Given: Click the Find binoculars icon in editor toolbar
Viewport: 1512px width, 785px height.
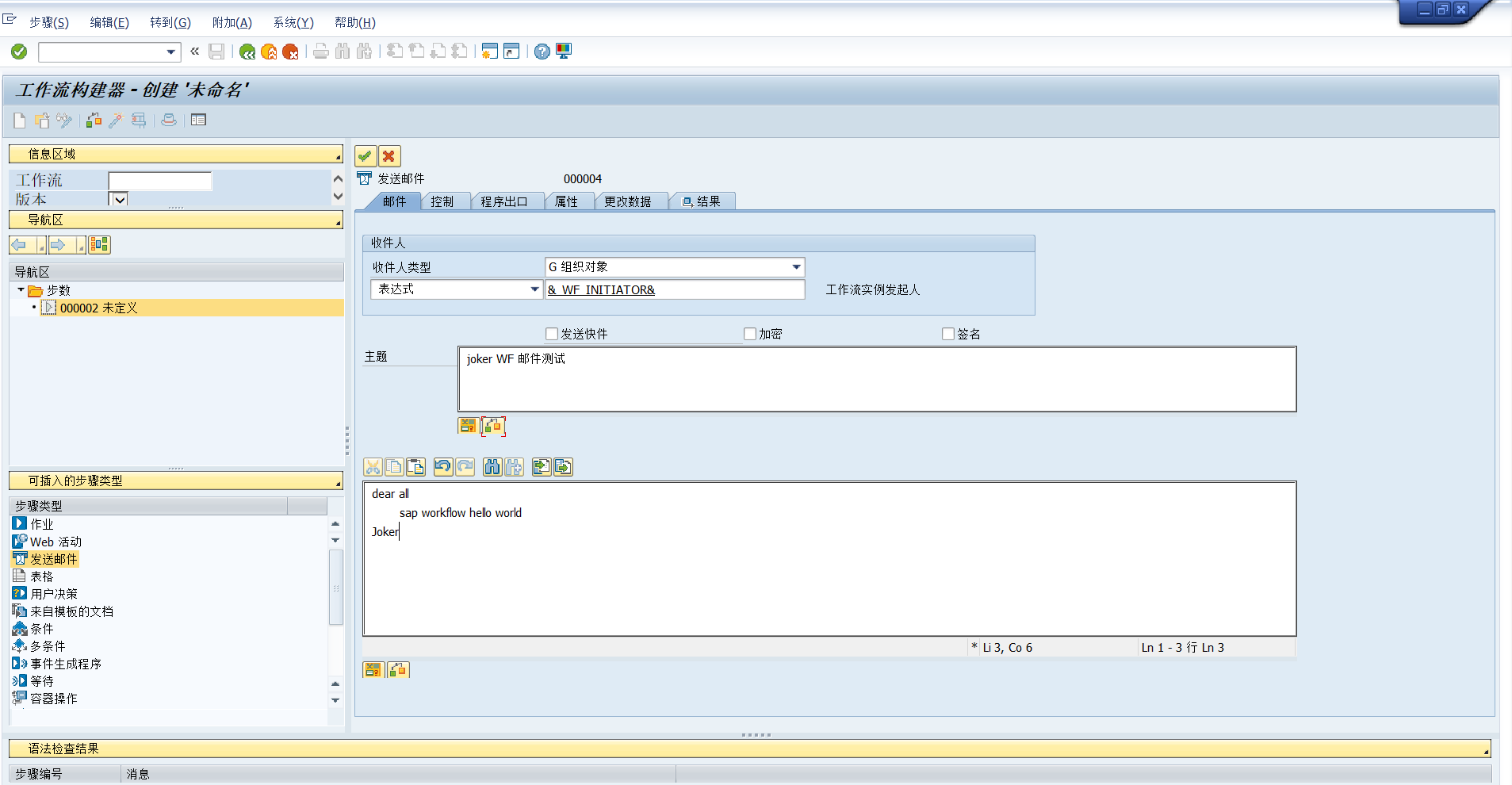Looking at the screenshot, I should point(492,467).
